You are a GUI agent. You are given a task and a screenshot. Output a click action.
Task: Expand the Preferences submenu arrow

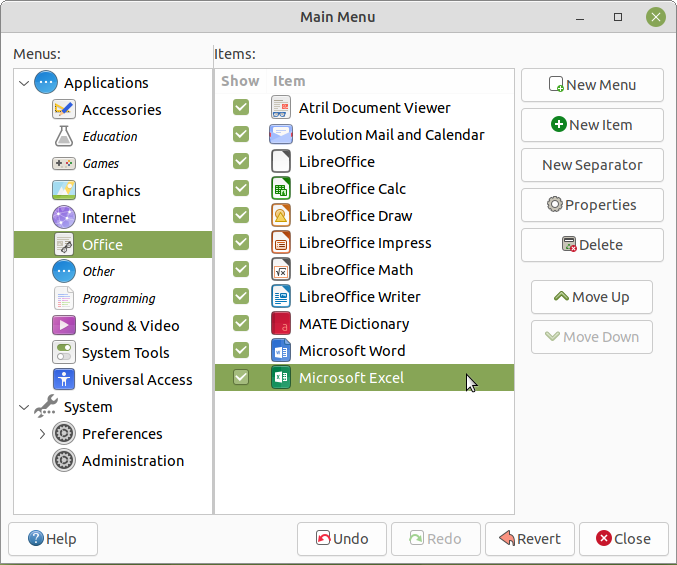click(42, 434)
